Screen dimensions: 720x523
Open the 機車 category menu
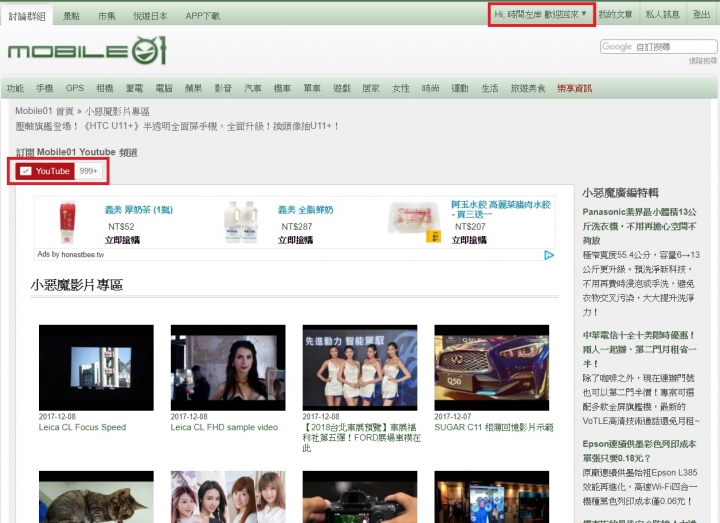(282, 88)
